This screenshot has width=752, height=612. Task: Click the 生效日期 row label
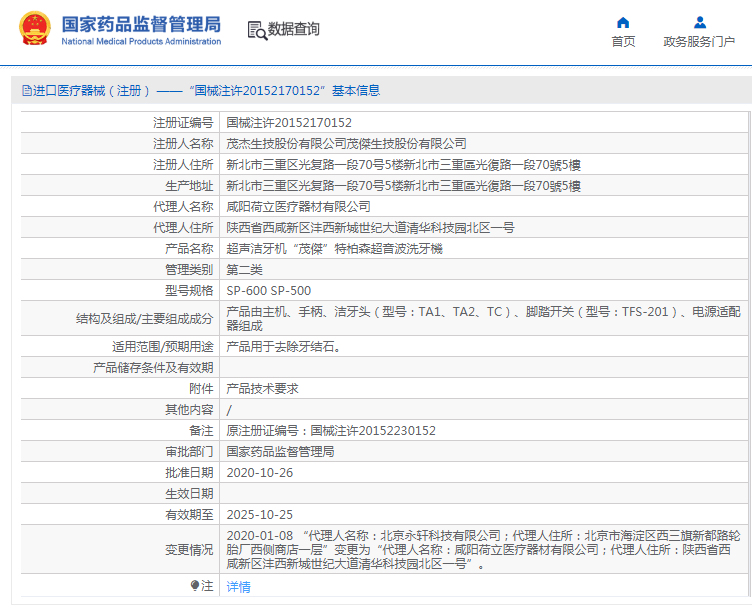coord(189,494)
